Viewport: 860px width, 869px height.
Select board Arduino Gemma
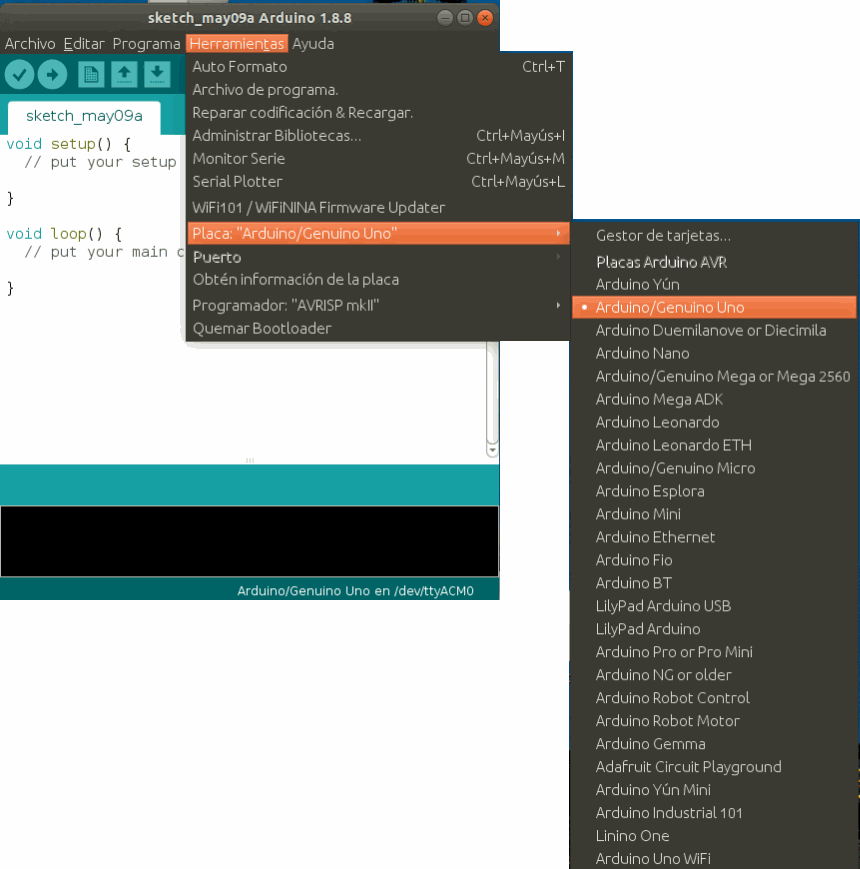tap(714, 744)
